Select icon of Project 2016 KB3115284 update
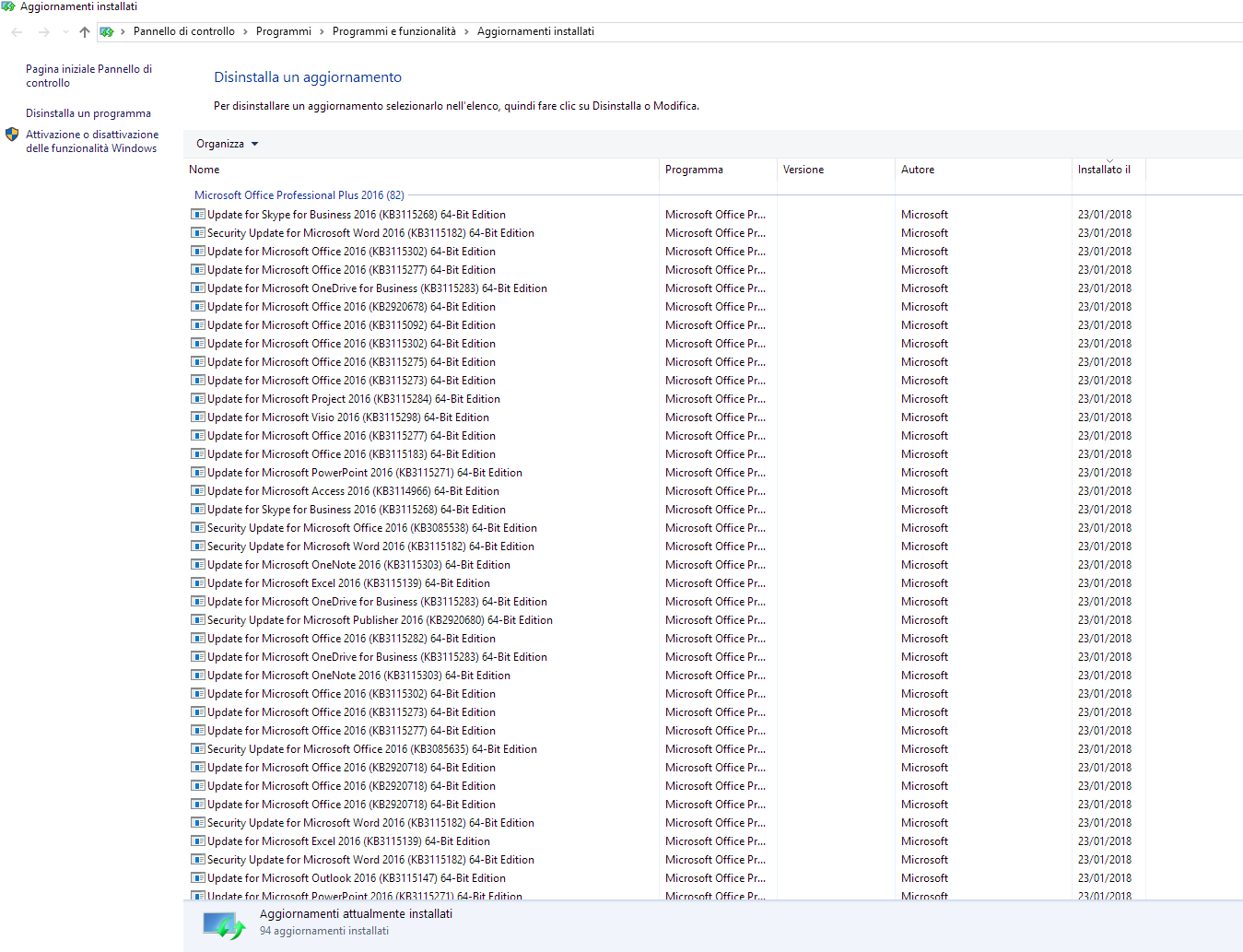Screen dimensions: 1243x952 (198, 399)
